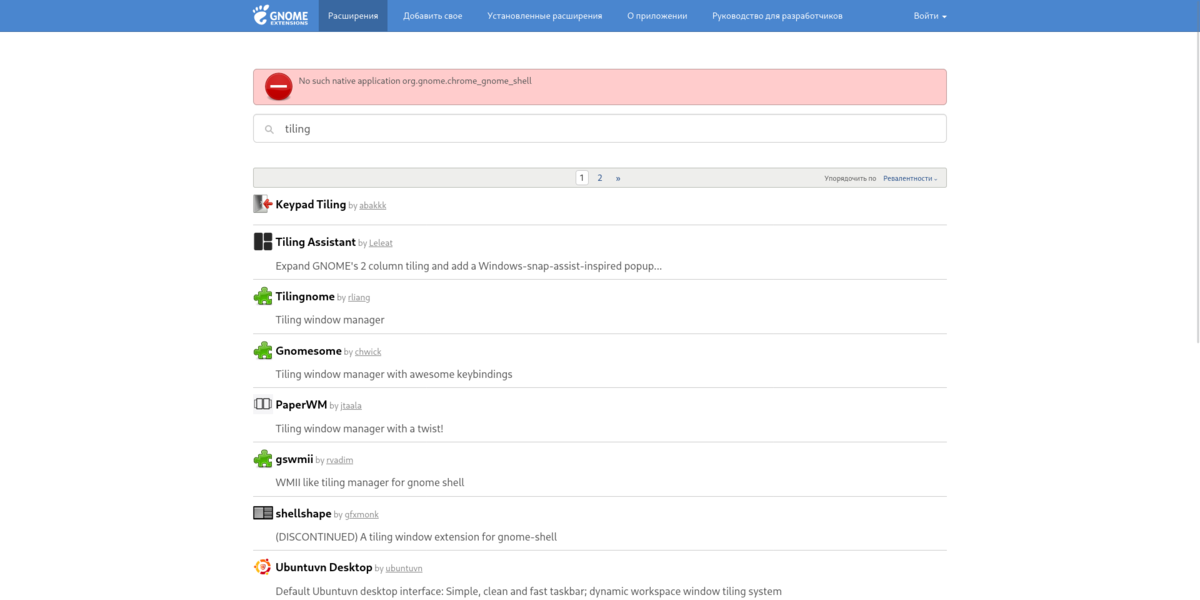This screenshot has height=600, width=1200.
Task: Go to results page 2
Action: 600,178
